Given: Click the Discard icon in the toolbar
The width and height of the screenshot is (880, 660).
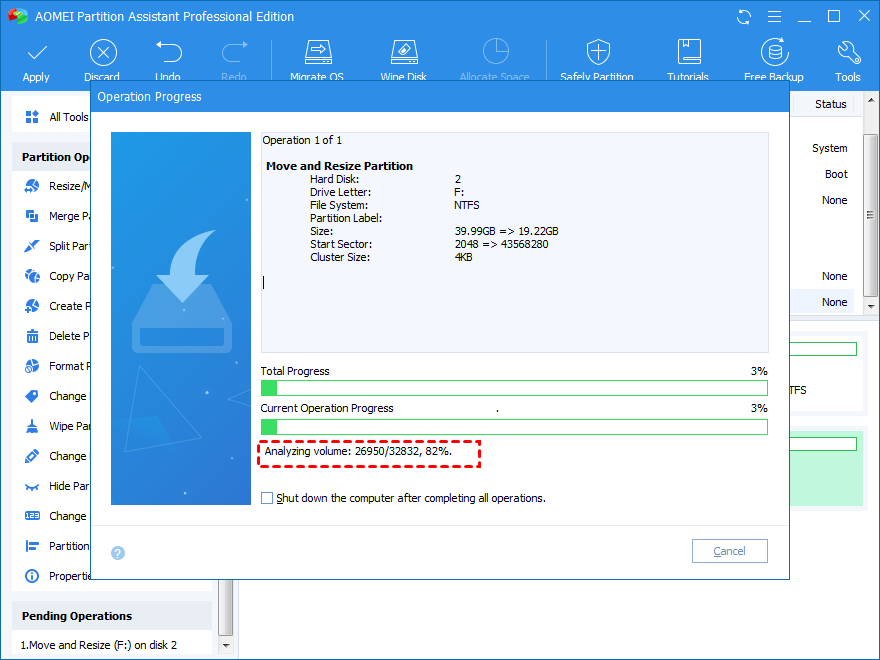Looking at the screenshot, I should [x=103, y=53].
